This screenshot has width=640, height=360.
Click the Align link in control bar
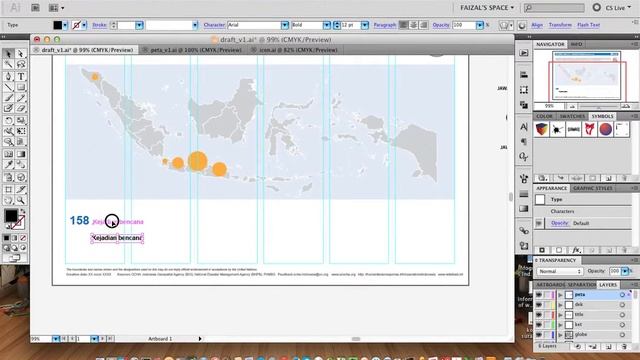point(537,25)
